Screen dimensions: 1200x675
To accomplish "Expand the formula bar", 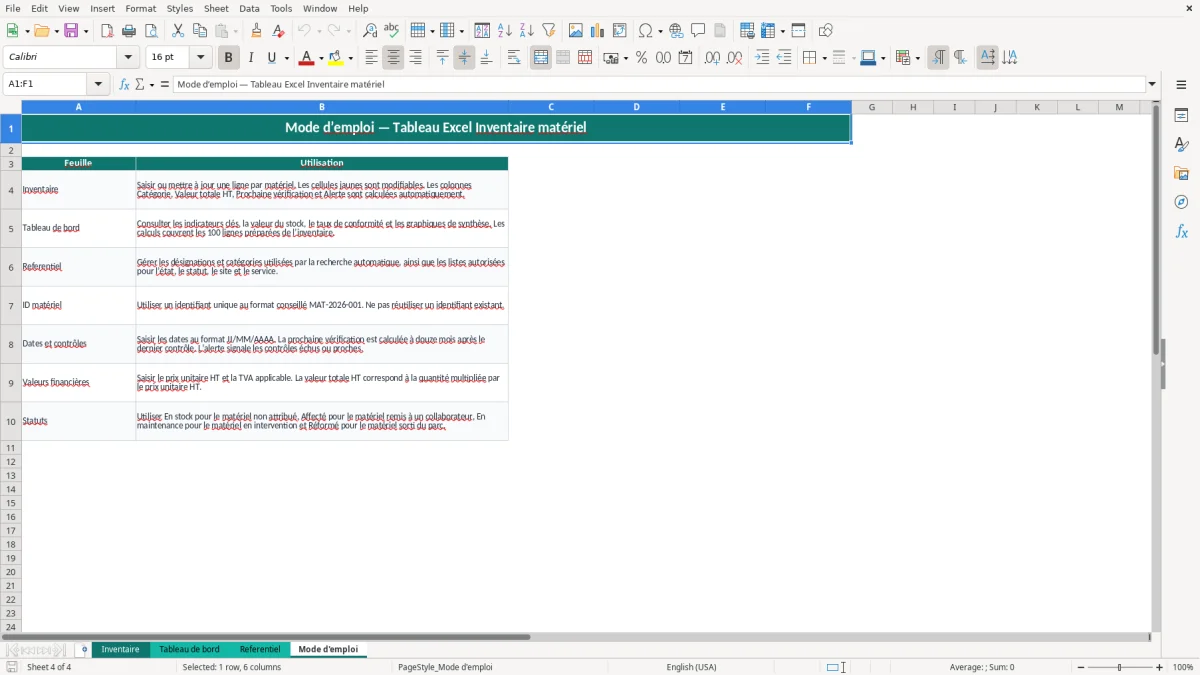I will click(x=1152, y=85).
